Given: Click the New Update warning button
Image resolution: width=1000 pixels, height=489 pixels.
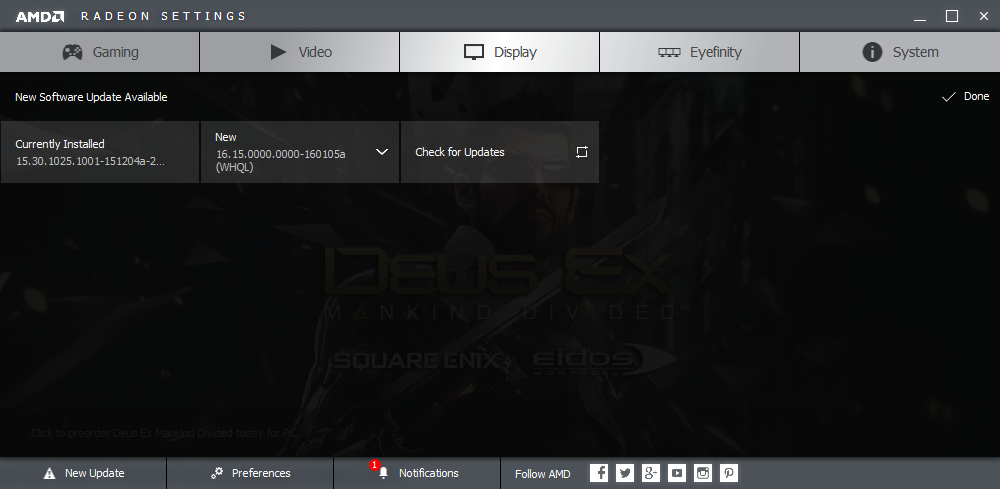Looking at the screenshot, I should (x=84, y=473).
